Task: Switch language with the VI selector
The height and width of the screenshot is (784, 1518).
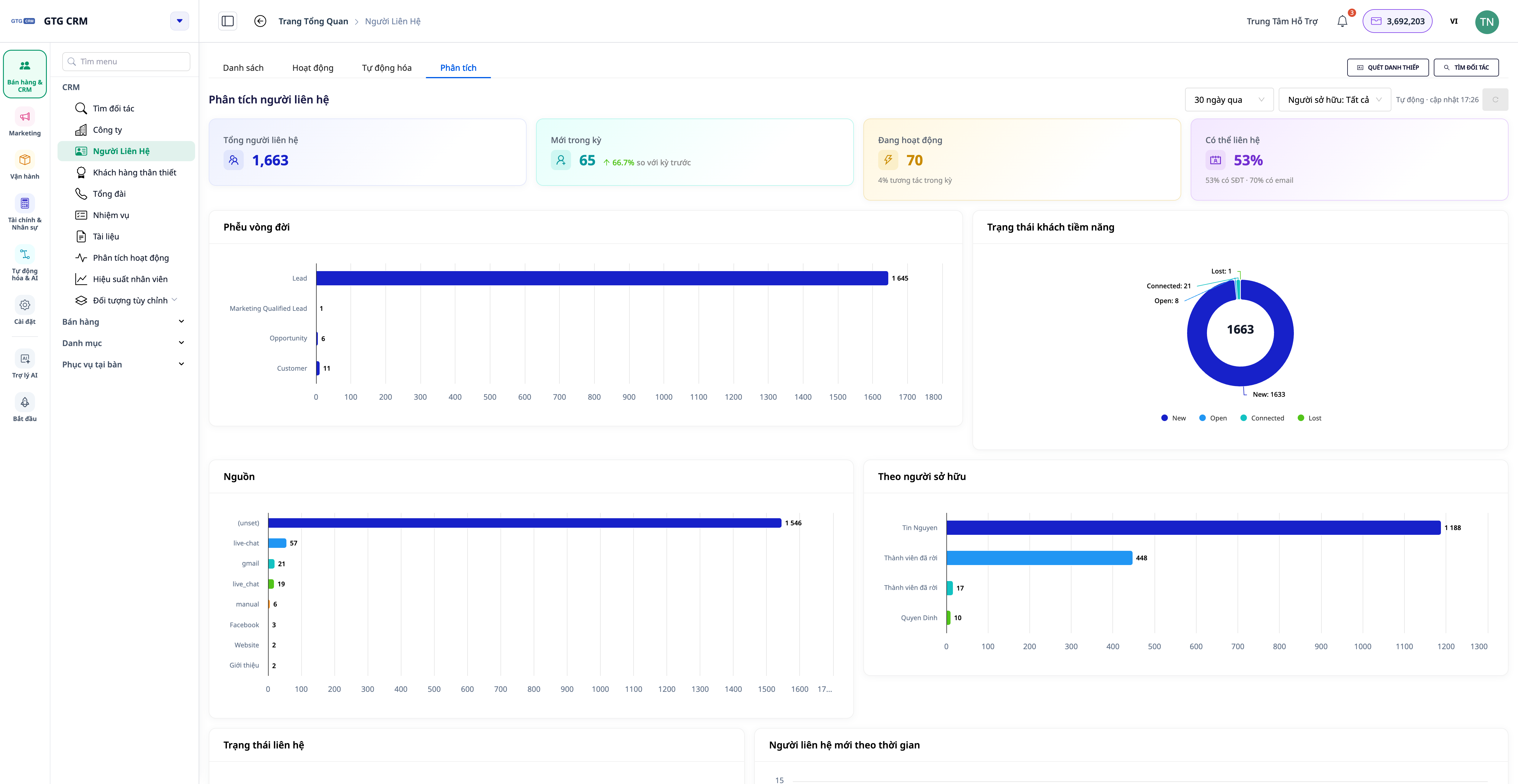Action: point(1454,21)
